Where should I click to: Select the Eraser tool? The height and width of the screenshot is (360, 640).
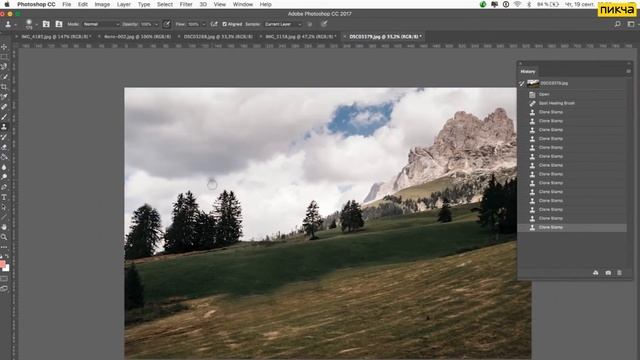tap(4, 147)
